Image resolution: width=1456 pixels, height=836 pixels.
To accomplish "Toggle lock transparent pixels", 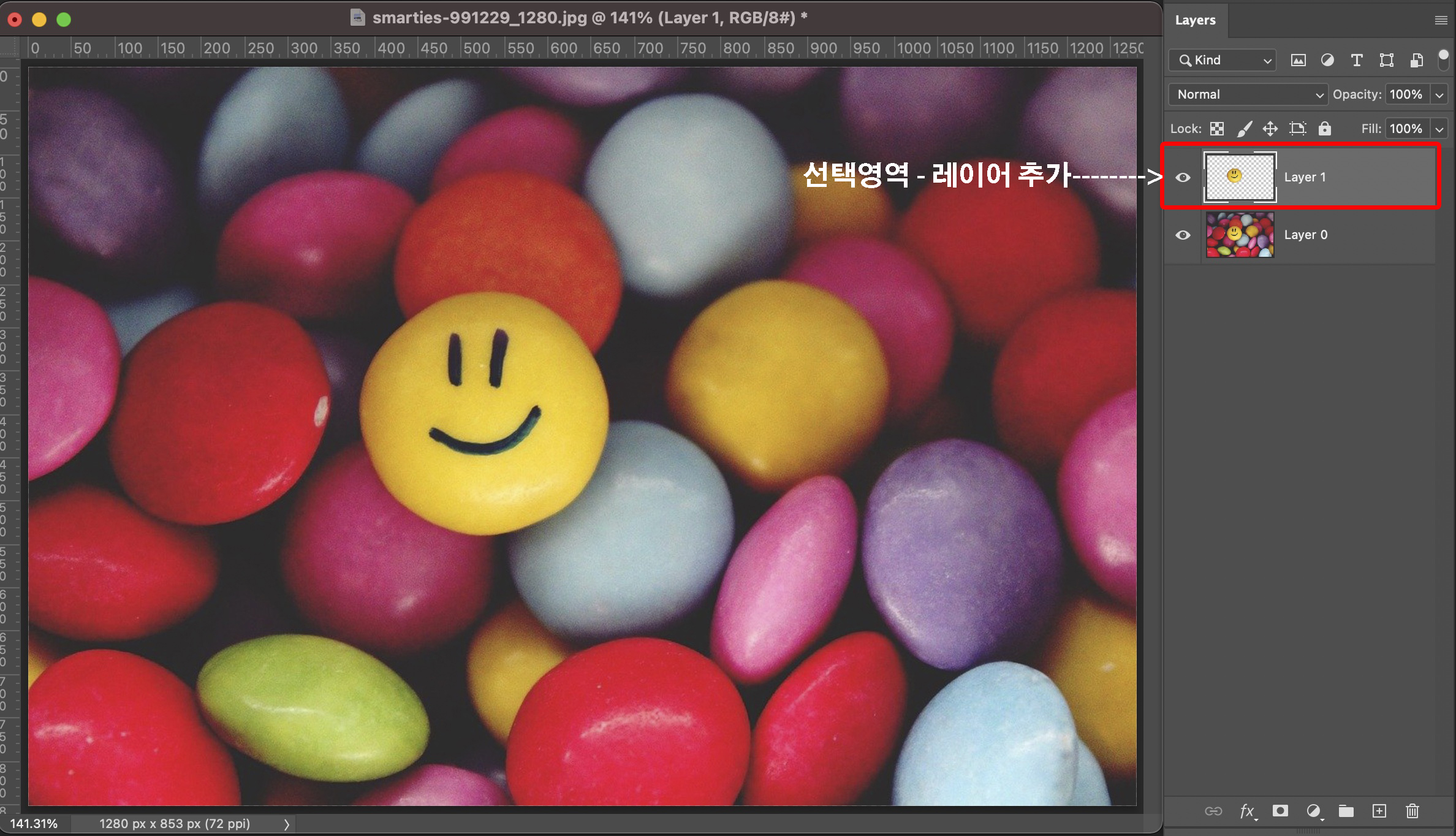I will (x=1217, y=129).
